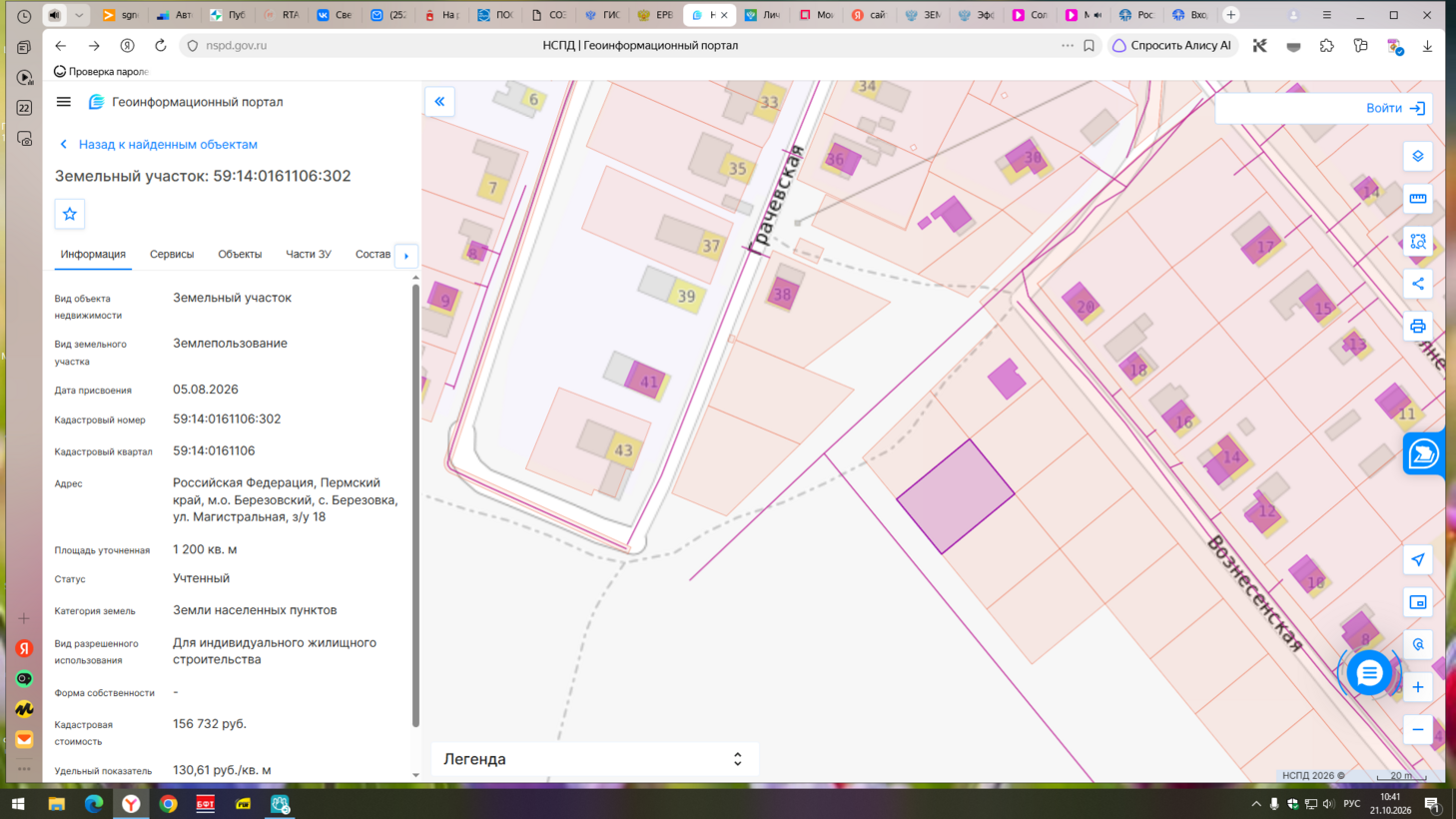Click the cadastral number 59:14:0161106:302 value
Image resolution: width=1456 pixels, height=819 pixels.
point(227,419)
